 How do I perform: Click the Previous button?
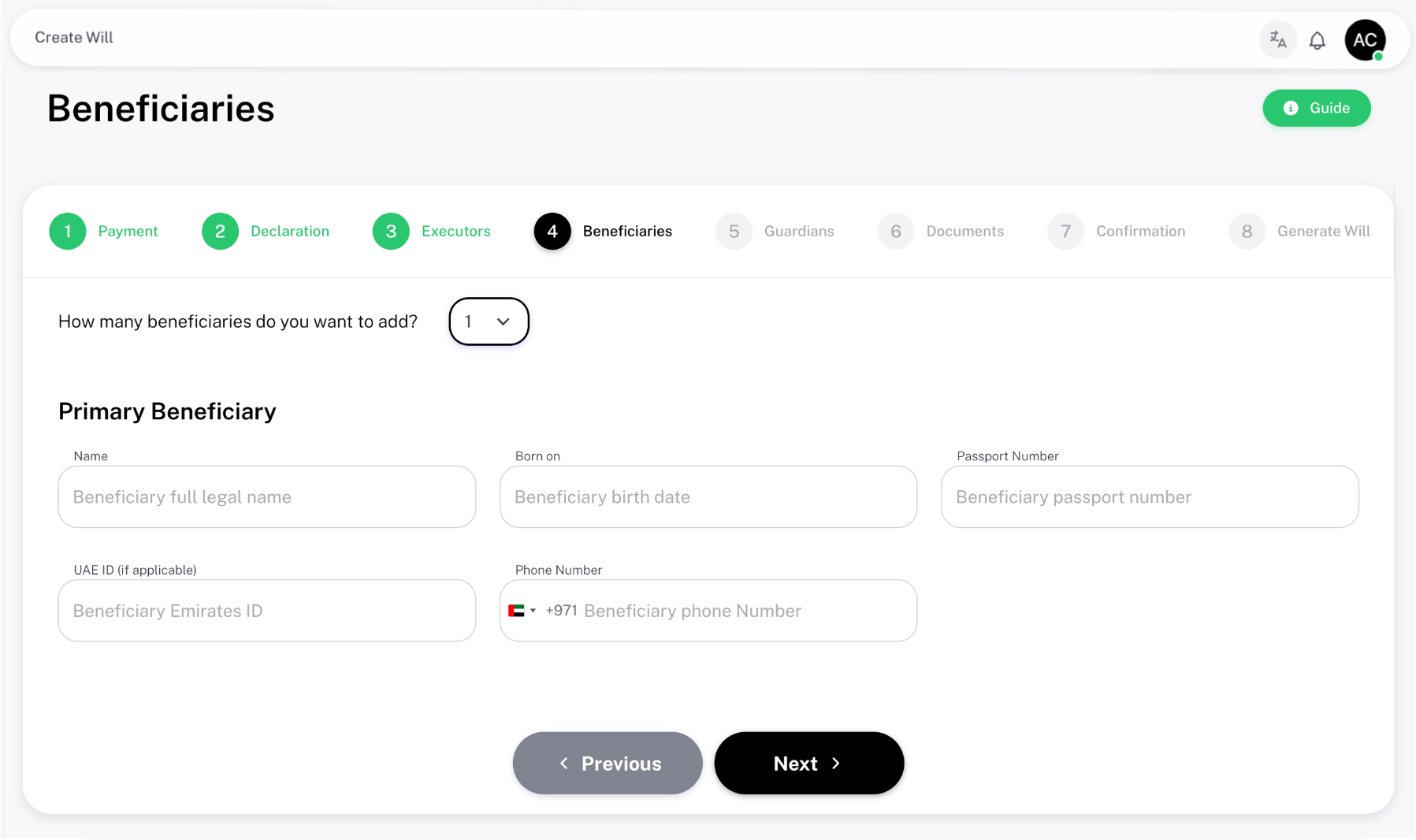click(x=608, y=764)
